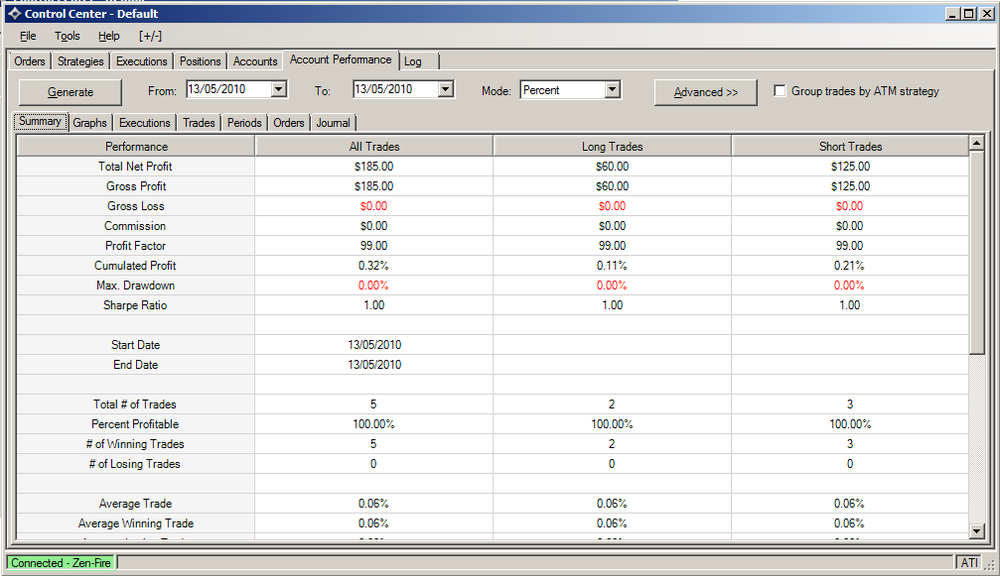
Task: Switch to the Strategies tab
Action: tap(80, 61)
